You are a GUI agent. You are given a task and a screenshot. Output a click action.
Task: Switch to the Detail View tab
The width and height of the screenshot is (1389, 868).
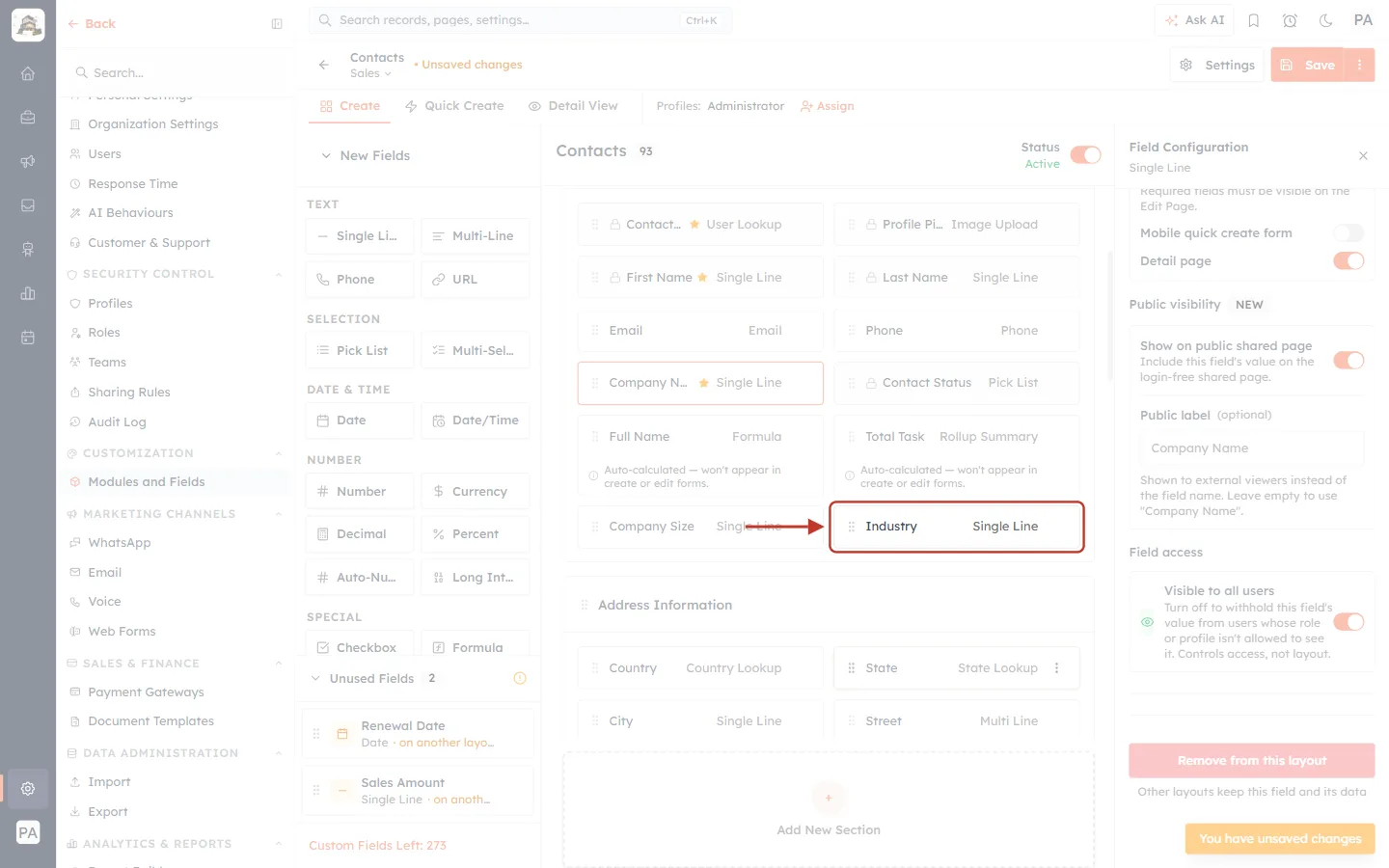(573, 106)
